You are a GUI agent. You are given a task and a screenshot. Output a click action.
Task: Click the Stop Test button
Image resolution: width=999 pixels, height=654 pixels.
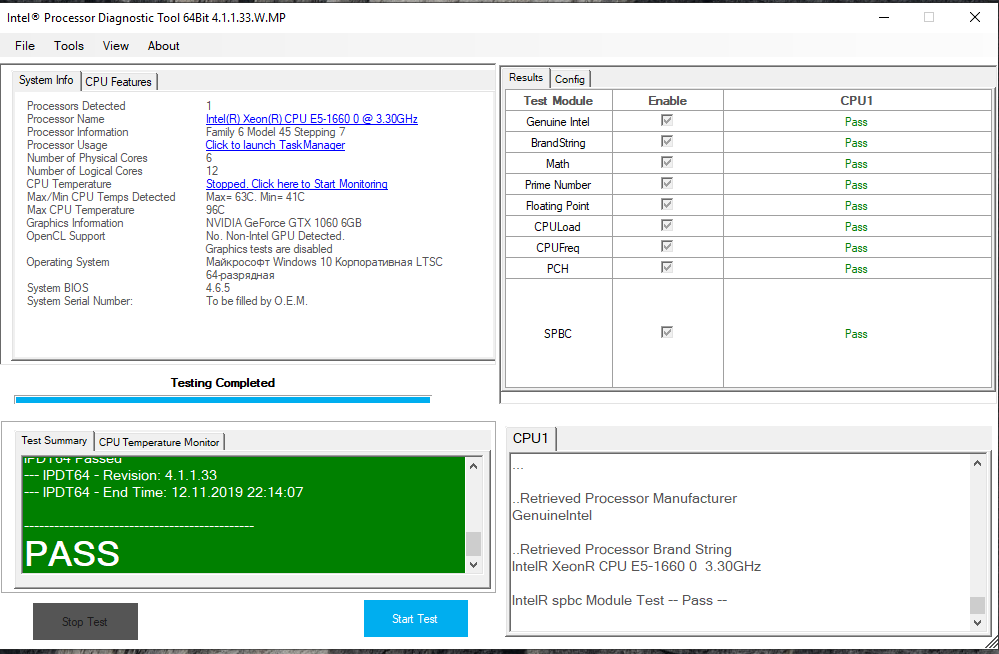point(85,621)
